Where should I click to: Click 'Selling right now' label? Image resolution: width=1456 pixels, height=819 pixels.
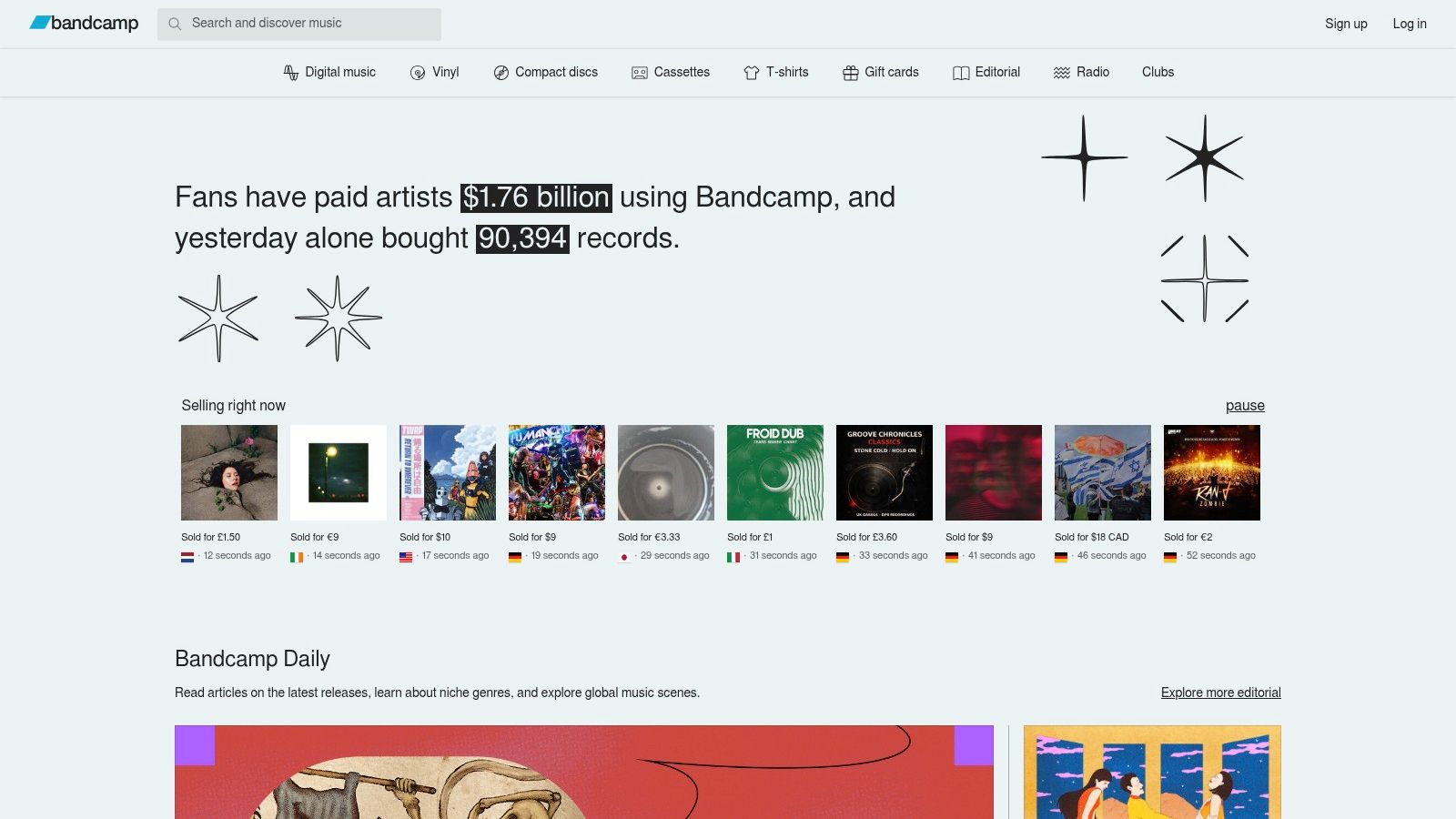coord(233,406)
